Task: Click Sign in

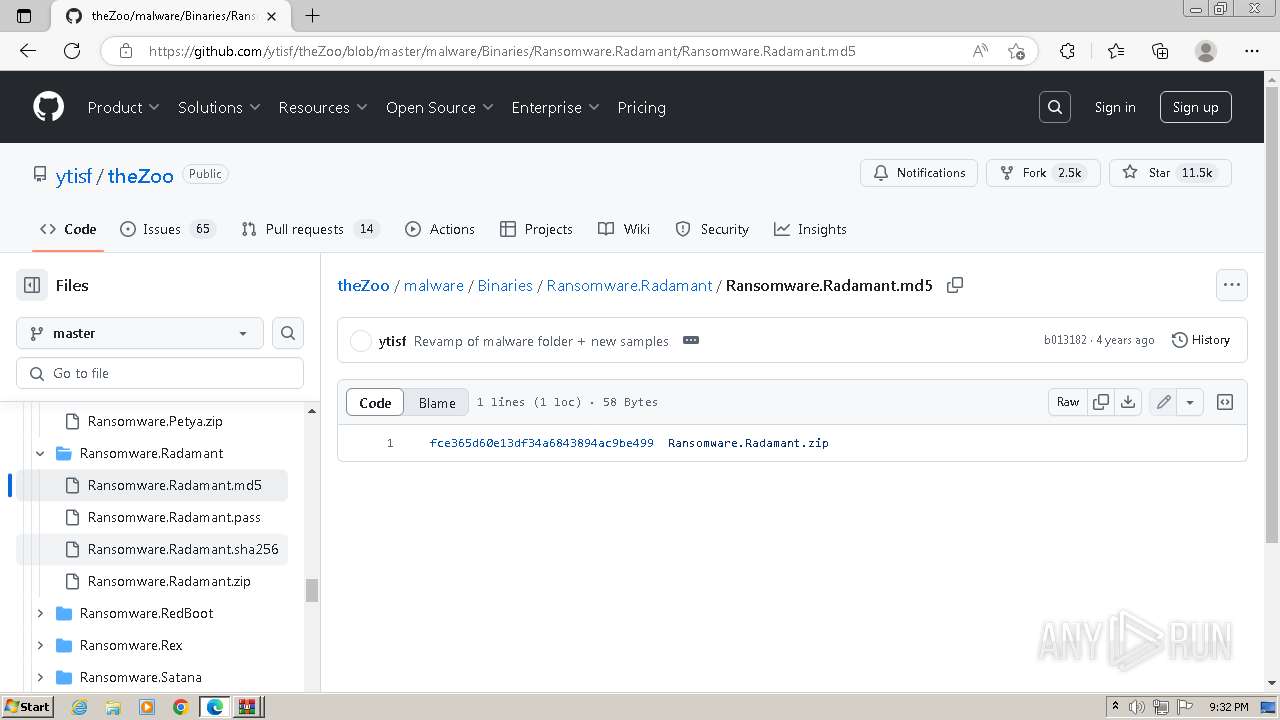Action: (x=1115, y=107)
